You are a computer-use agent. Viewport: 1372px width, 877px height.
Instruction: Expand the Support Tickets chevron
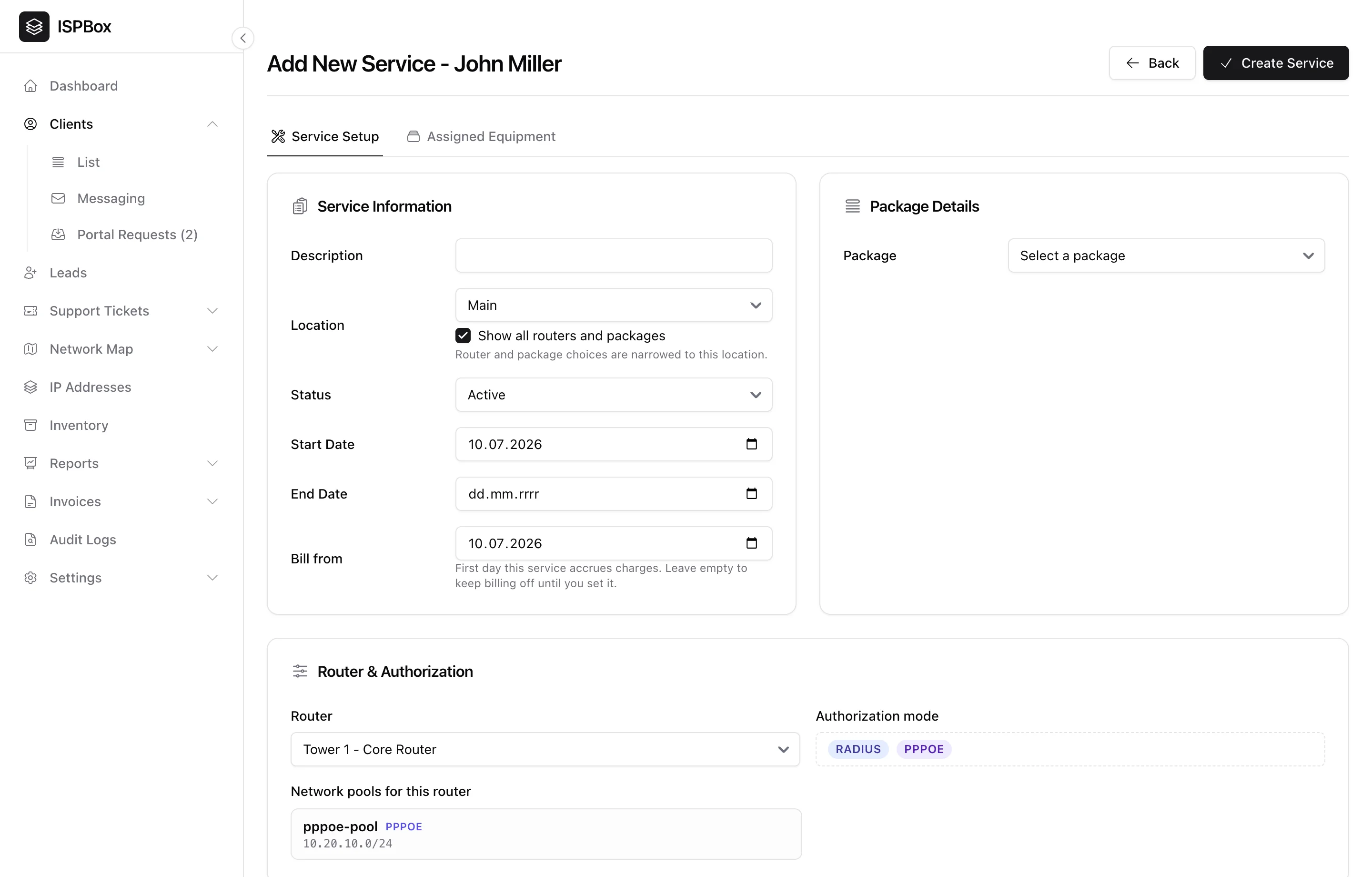[212, 311]
